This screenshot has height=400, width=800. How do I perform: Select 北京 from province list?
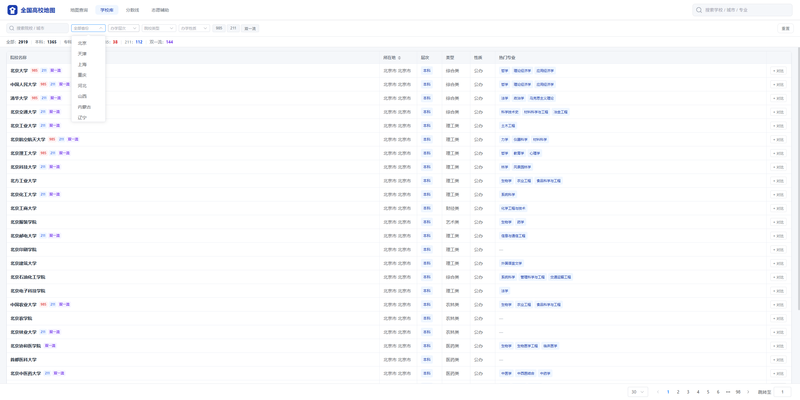[x=88, y=43]
